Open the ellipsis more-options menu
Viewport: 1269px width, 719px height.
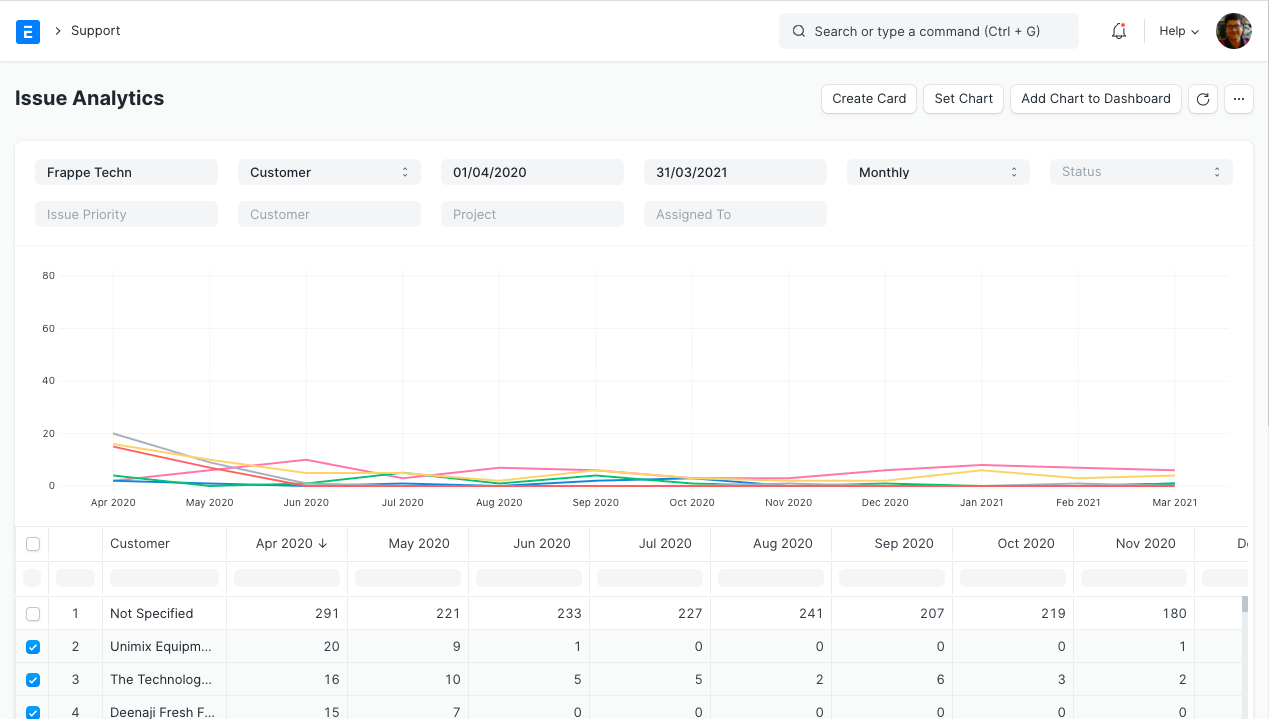(x=1238, y=99)
